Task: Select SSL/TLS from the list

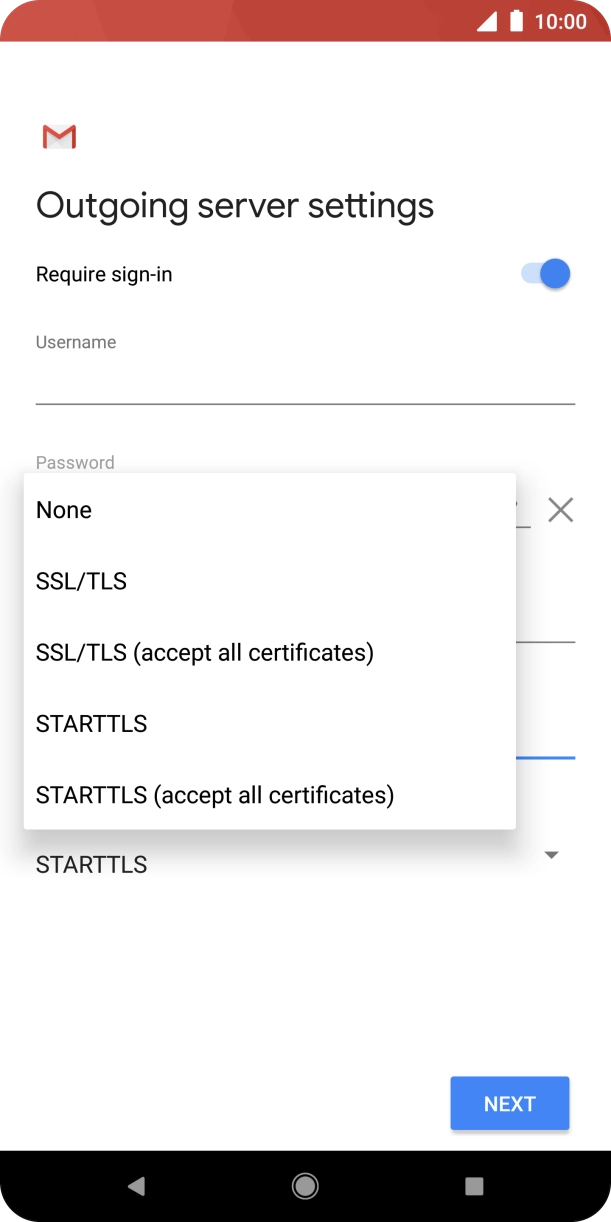Action: [81, 581]
